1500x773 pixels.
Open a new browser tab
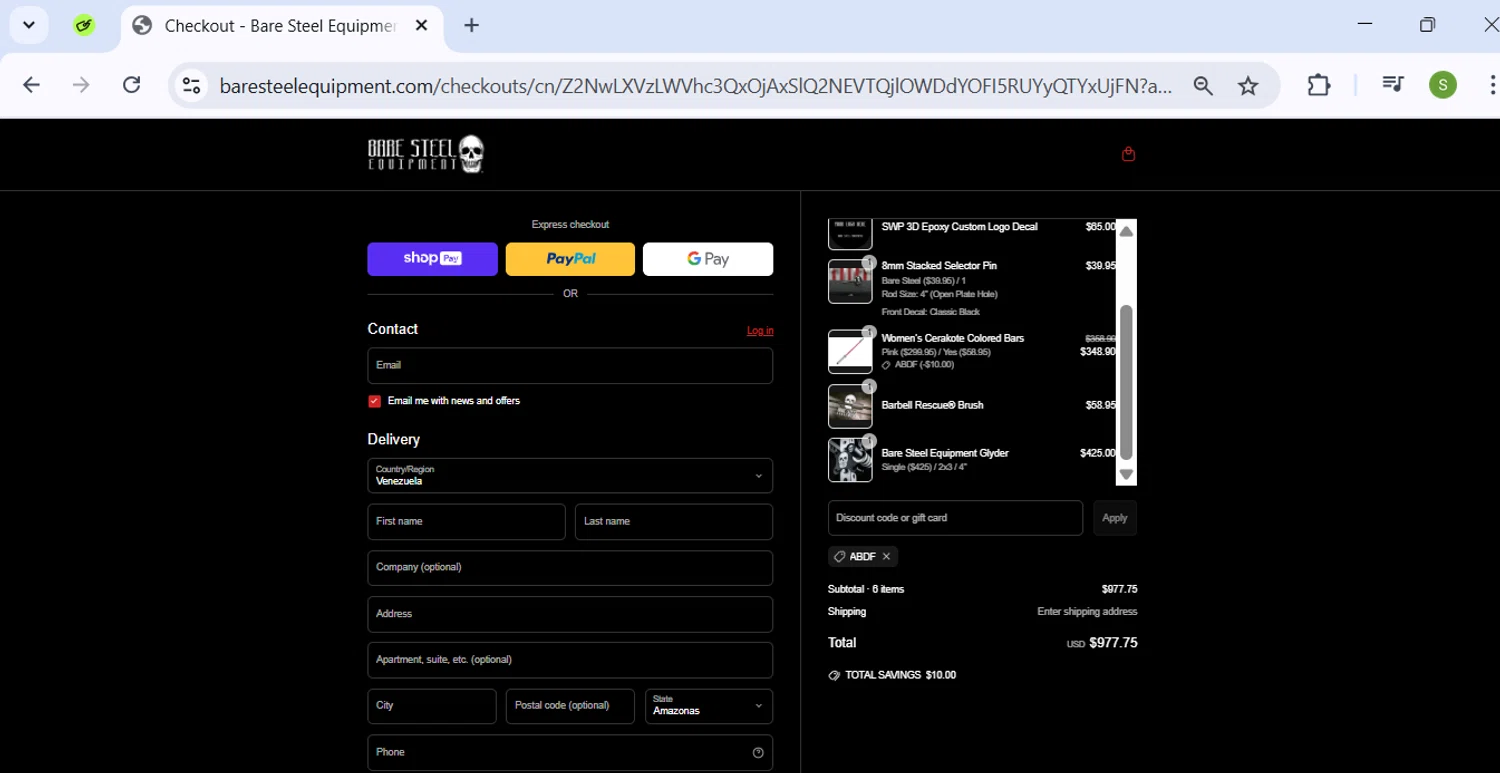[472, 26]
